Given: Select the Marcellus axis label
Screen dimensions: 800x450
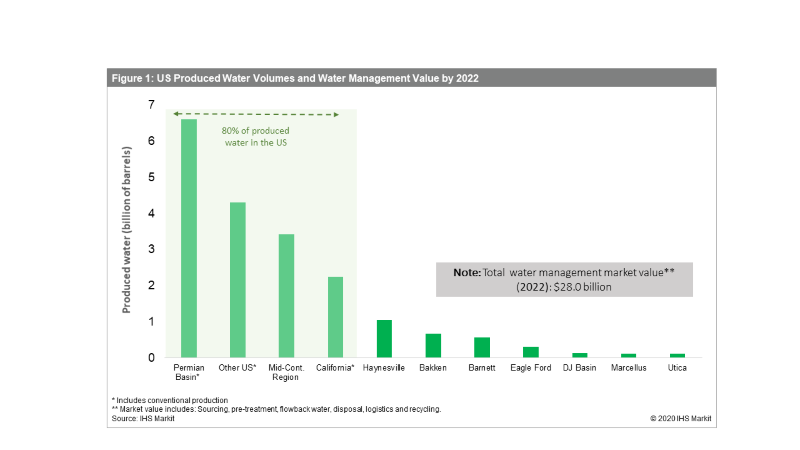Looking at the screenshot, I should pyautogui.click(x=628, y=367).
